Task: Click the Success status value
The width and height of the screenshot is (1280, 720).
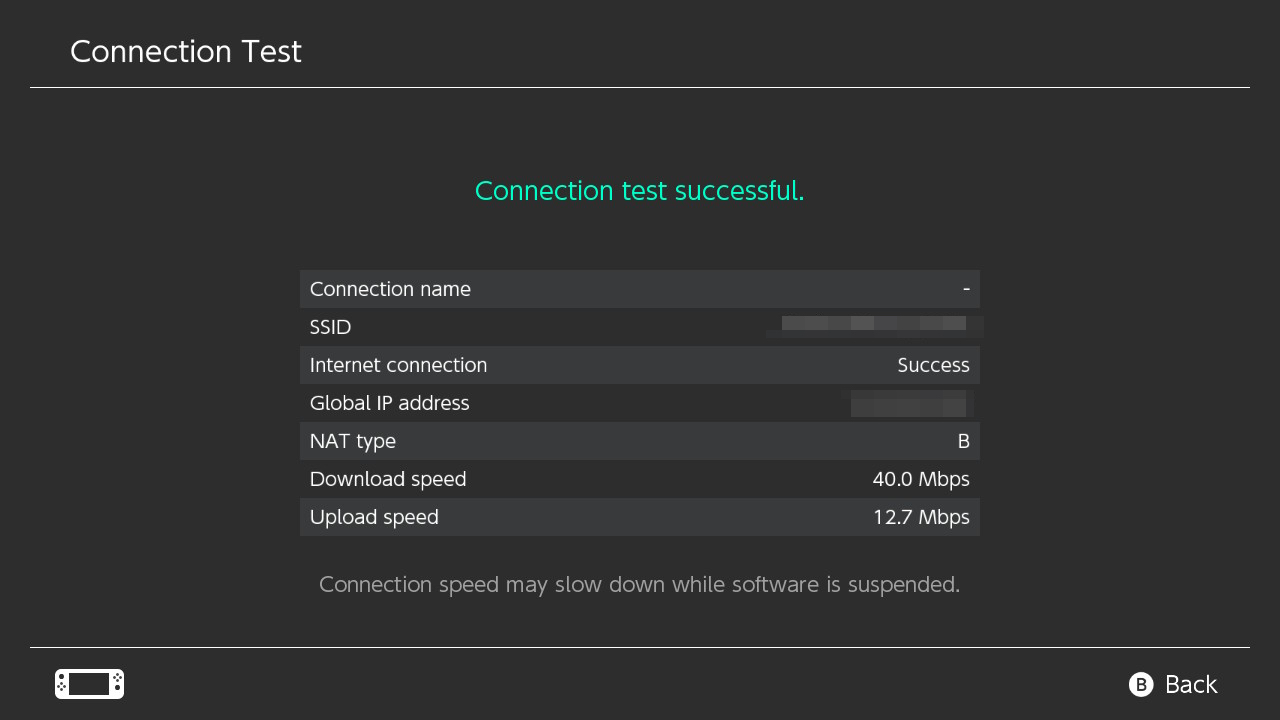Action: 933,365
